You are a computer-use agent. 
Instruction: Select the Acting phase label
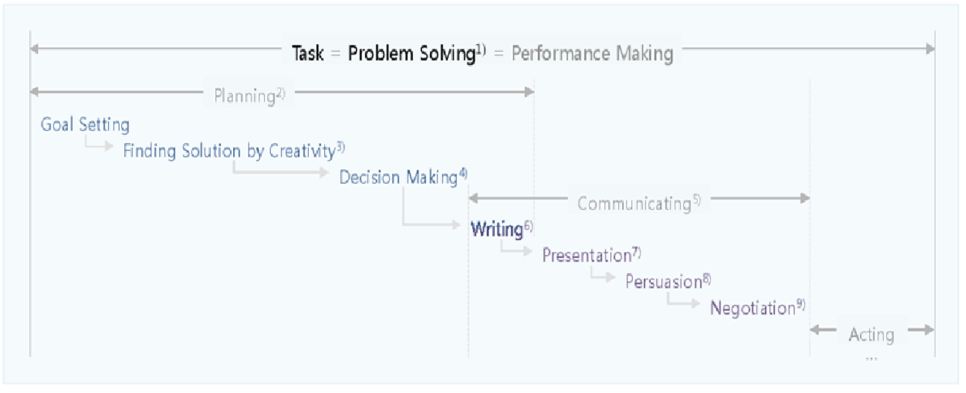tap(871, 335)
